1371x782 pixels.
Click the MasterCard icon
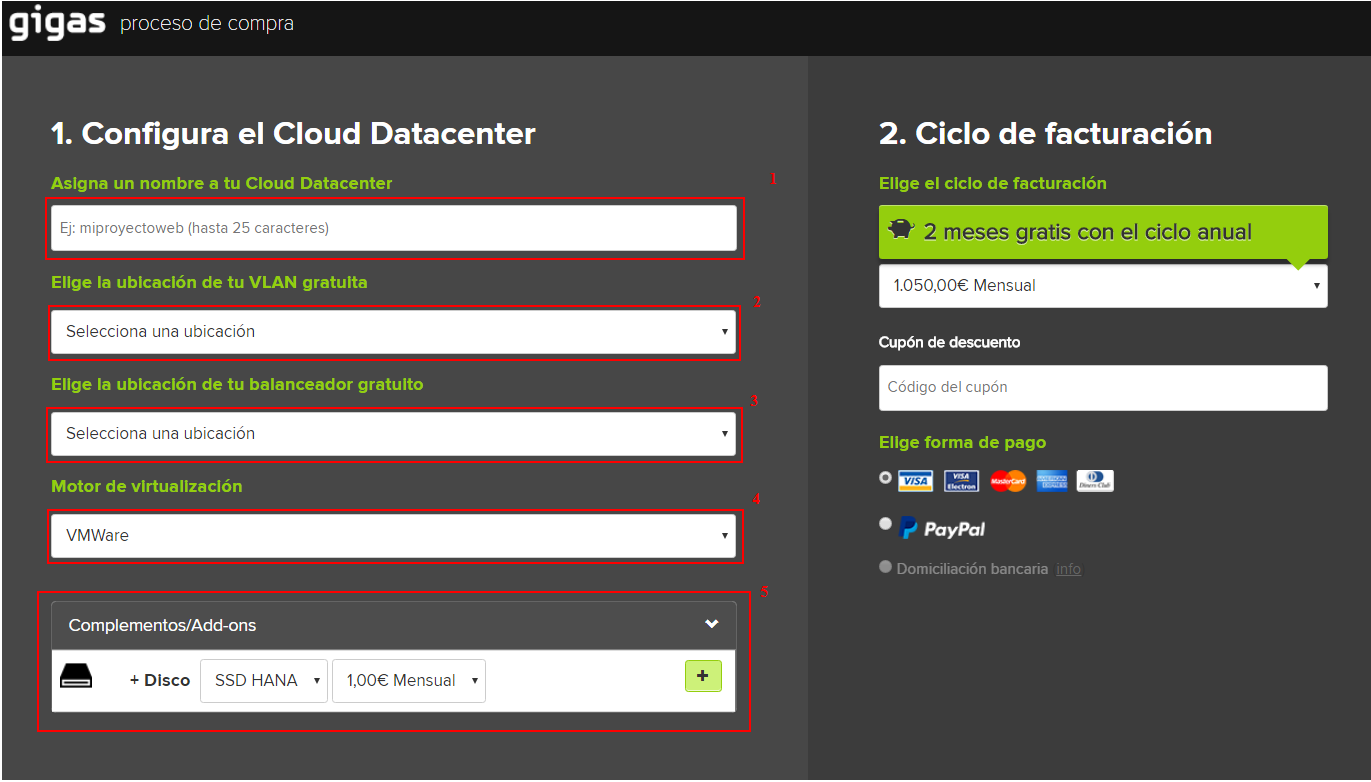point(1008,481)
